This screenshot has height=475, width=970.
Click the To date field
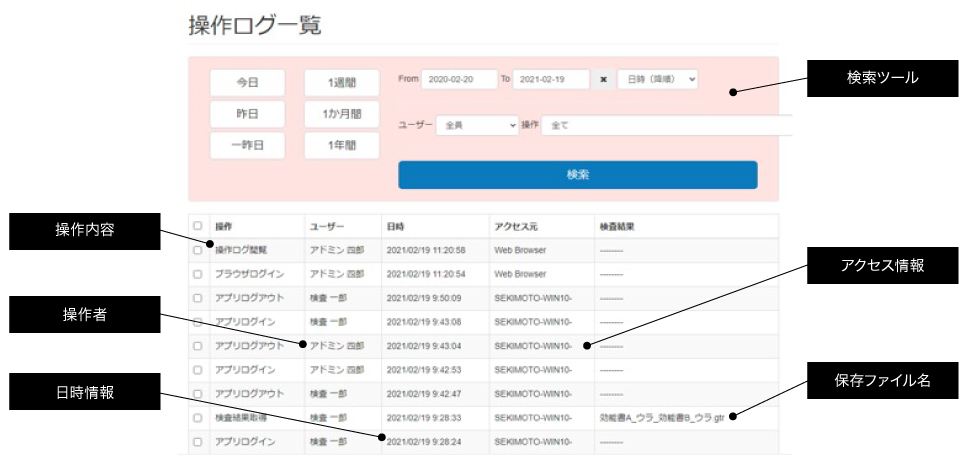tap(551, 79)
